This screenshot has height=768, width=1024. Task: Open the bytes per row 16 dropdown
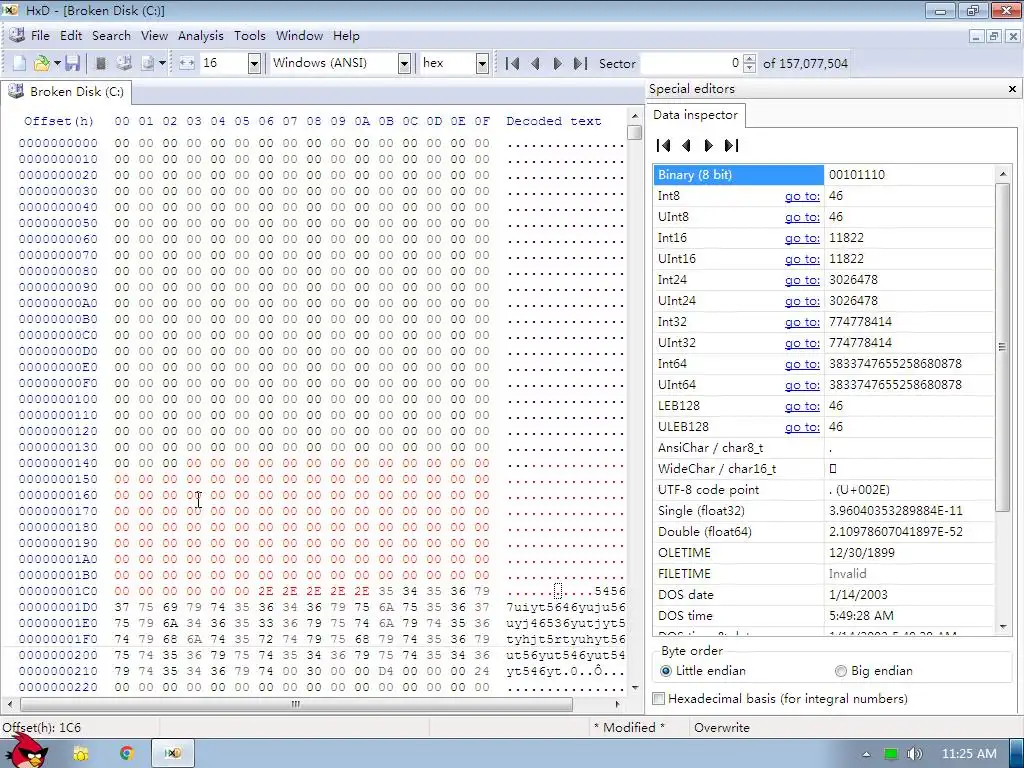pos(254,63)
